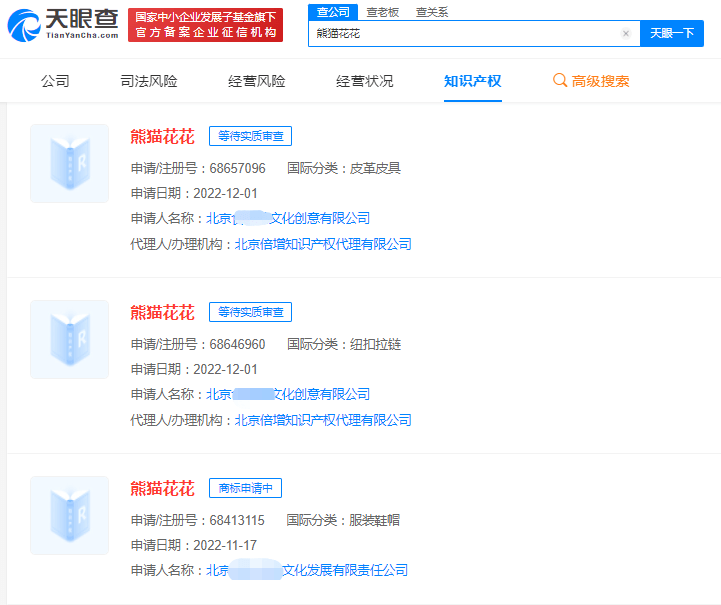Select 申请日期：2022-12-01 in the 68657096 entry

click(194, 193)
